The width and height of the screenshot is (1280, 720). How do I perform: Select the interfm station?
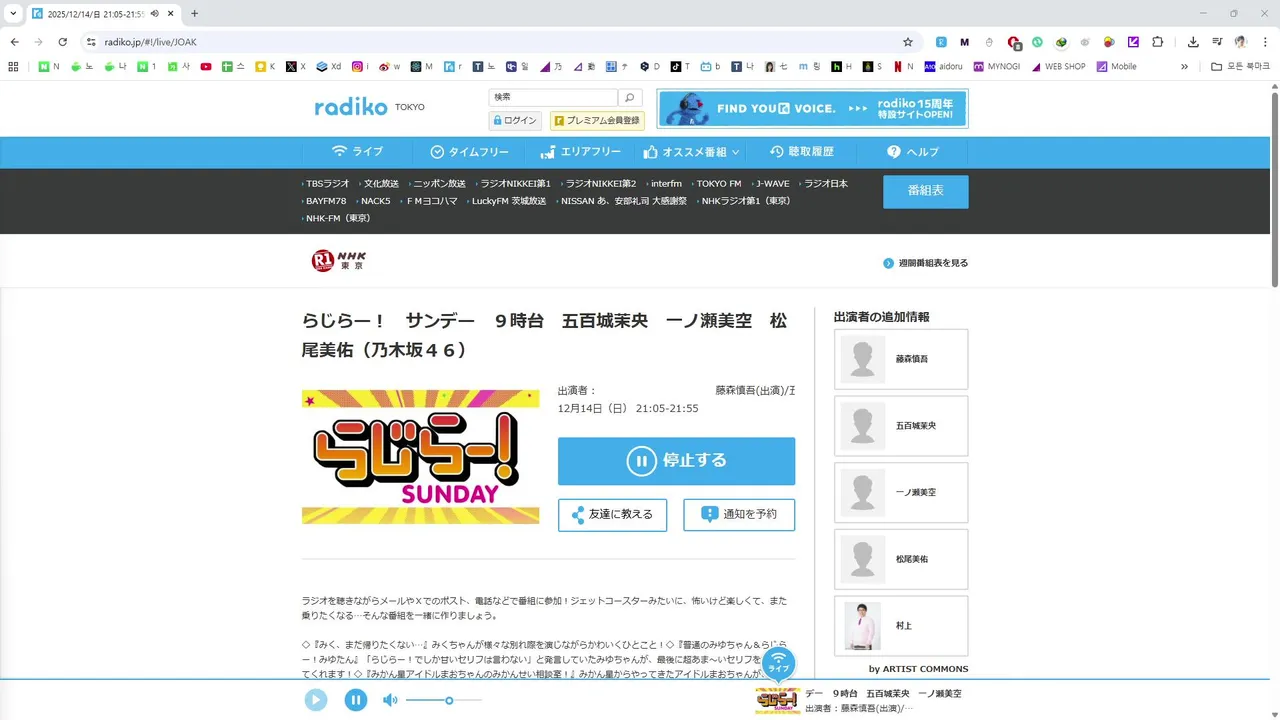[665, 184]
